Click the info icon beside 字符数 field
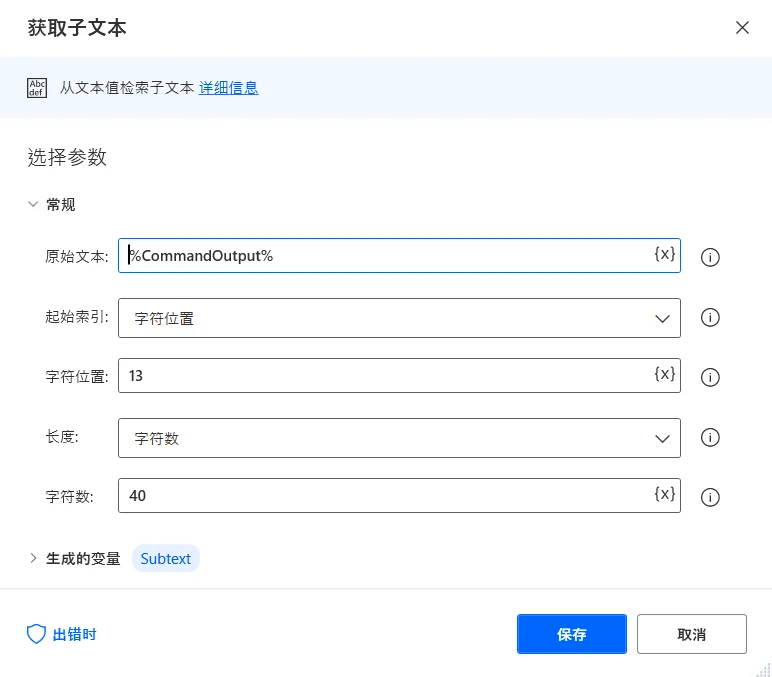 click(x=711, y=497)
